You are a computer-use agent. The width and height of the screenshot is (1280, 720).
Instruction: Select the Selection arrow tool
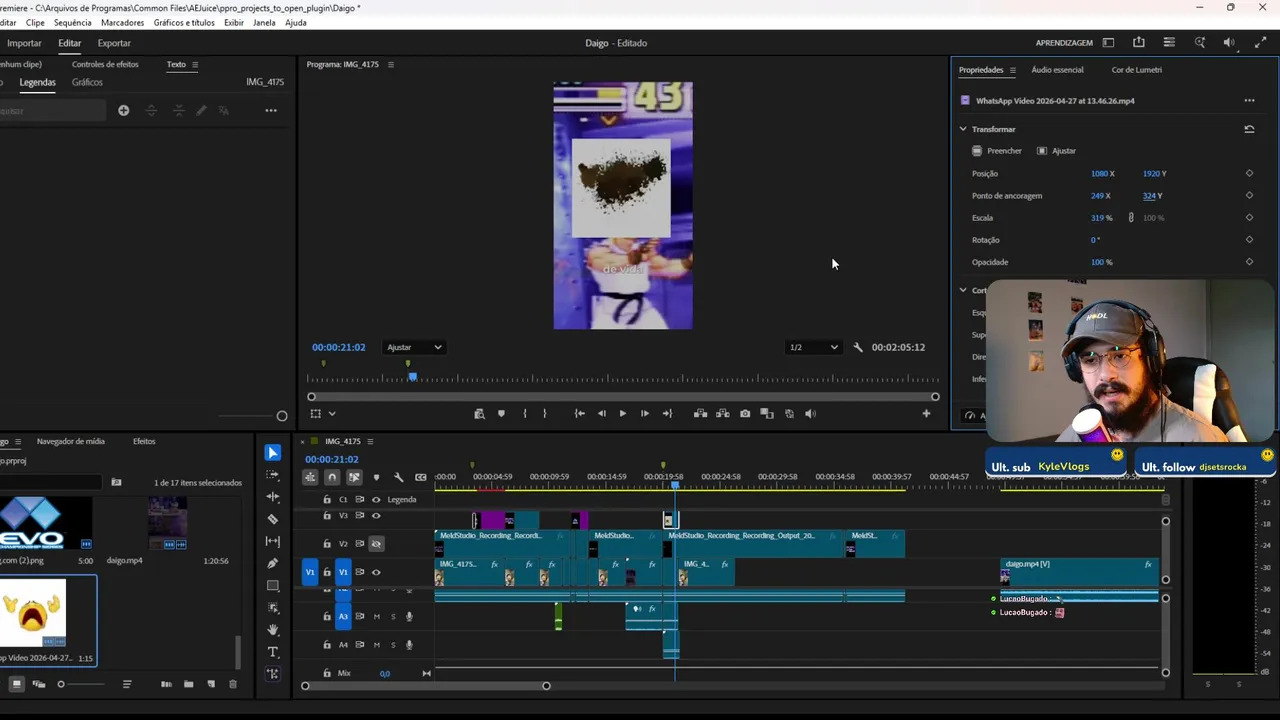[273, 453]
